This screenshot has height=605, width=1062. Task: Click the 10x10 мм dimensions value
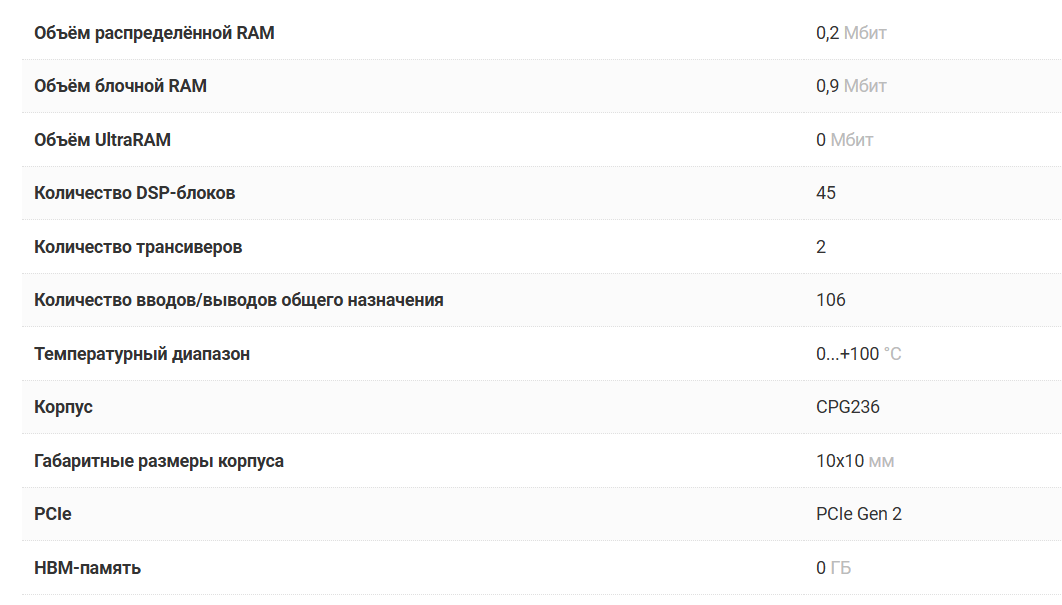855,461
